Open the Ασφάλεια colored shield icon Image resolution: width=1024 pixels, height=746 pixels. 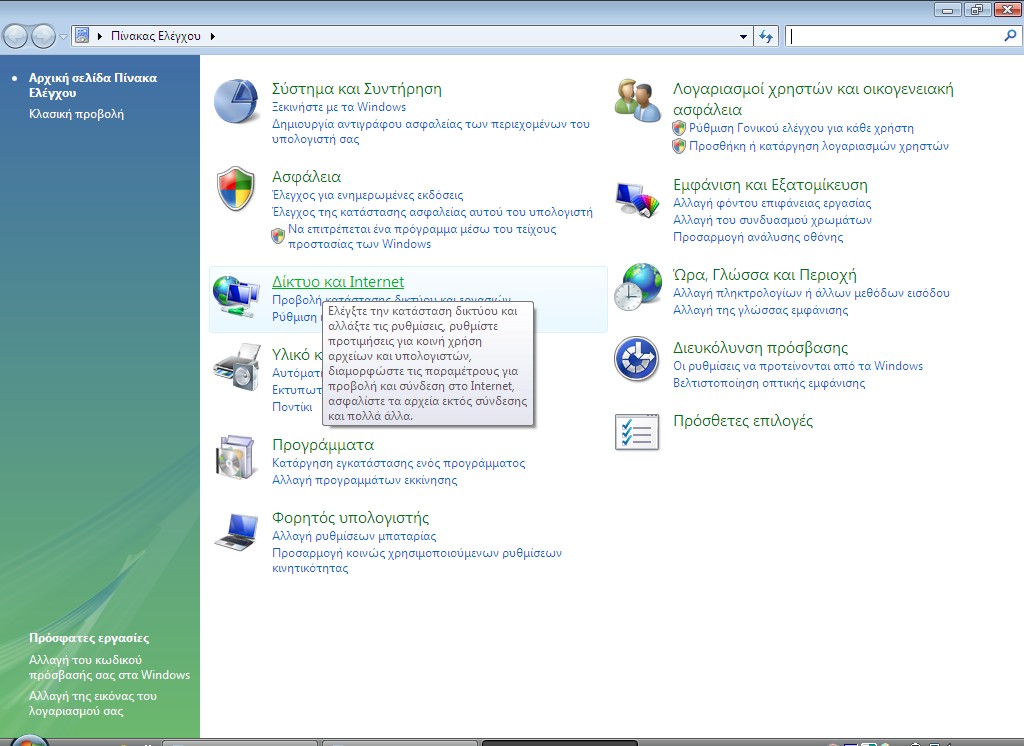tap(236, 188)
